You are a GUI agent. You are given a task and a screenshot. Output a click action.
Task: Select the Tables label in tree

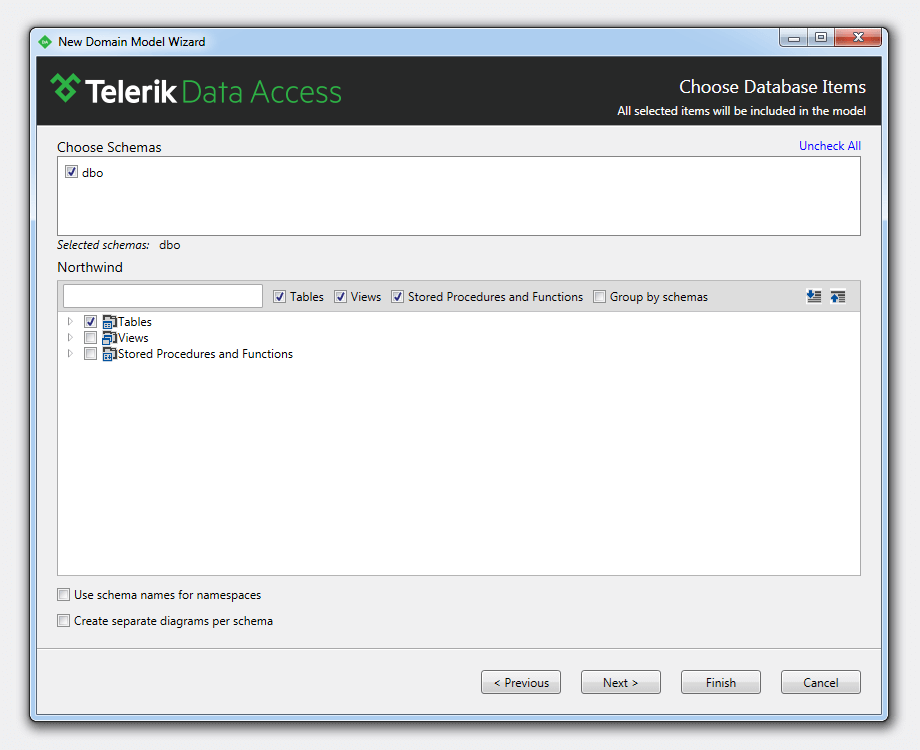[135, 322]
